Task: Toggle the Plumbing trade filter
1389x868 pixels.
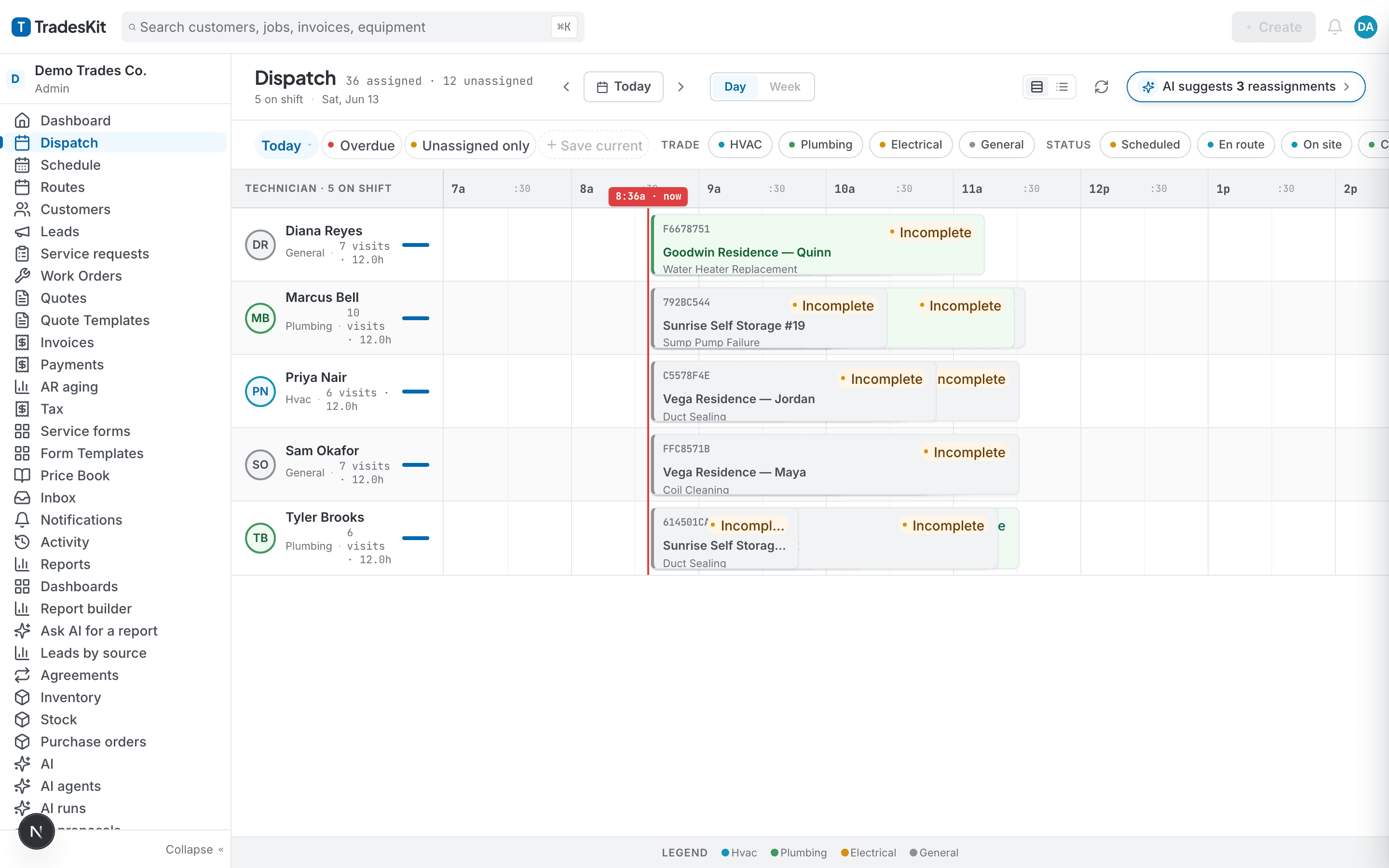Action: tap(820, 145)
